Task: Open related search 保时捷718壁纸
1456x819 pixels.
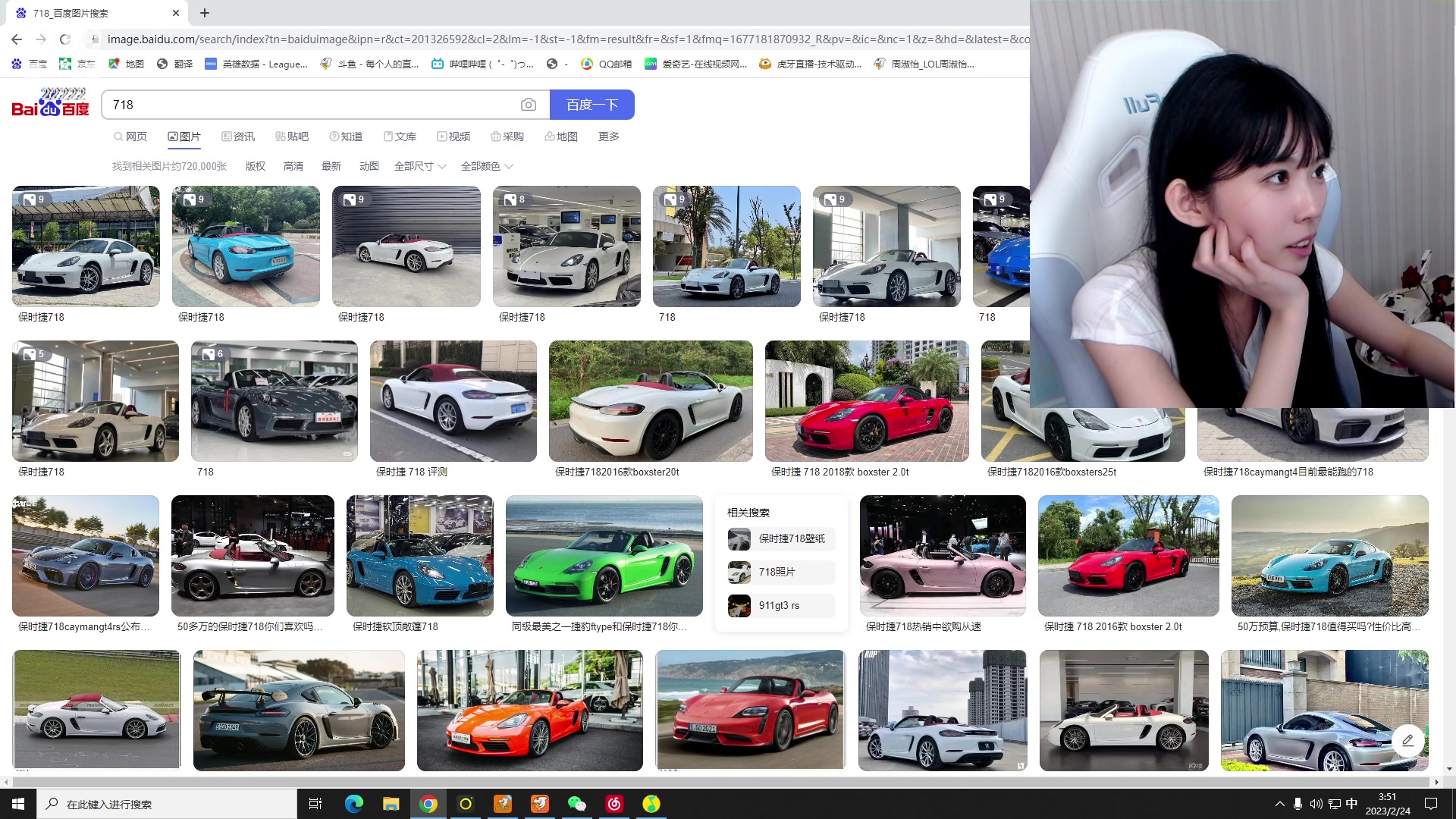Action: pyautogui.click(x=781, y=538)
